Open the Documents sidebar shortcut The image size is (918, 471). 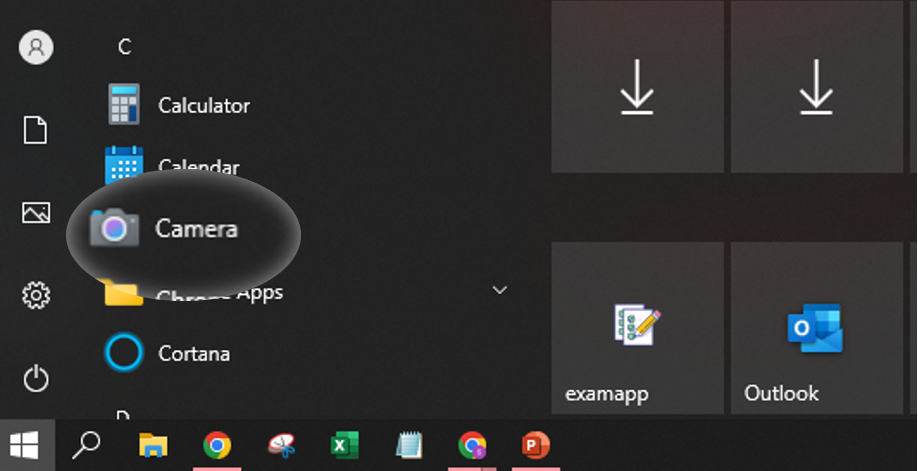[36, 130]
